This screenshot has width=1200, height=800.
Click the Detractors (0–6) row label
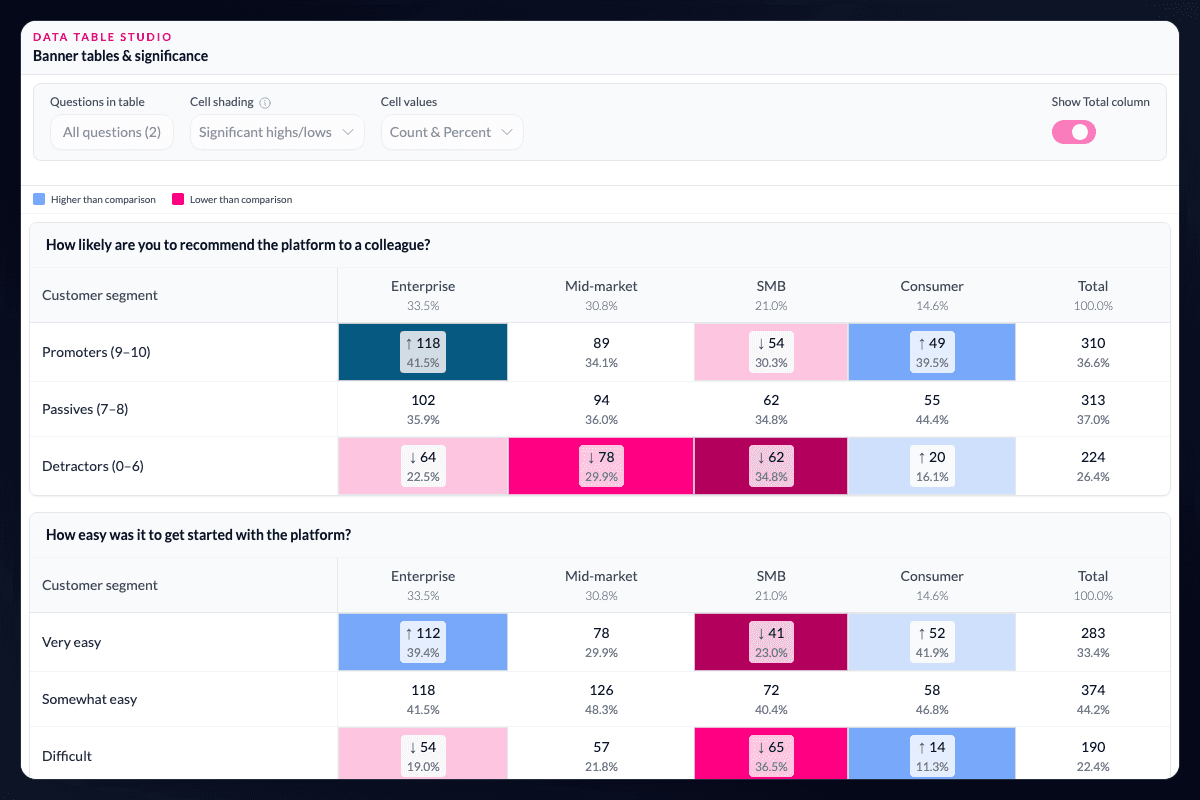coord(93,466)
